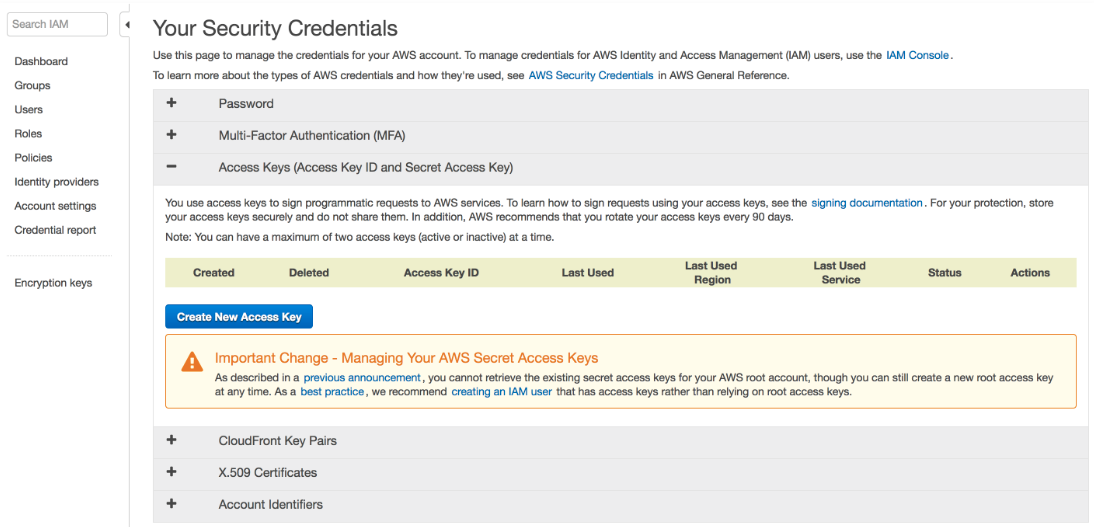Viewport: 1094px width, 527px height.
Task: Click the Actions column header
Action: click(1031, 273)
